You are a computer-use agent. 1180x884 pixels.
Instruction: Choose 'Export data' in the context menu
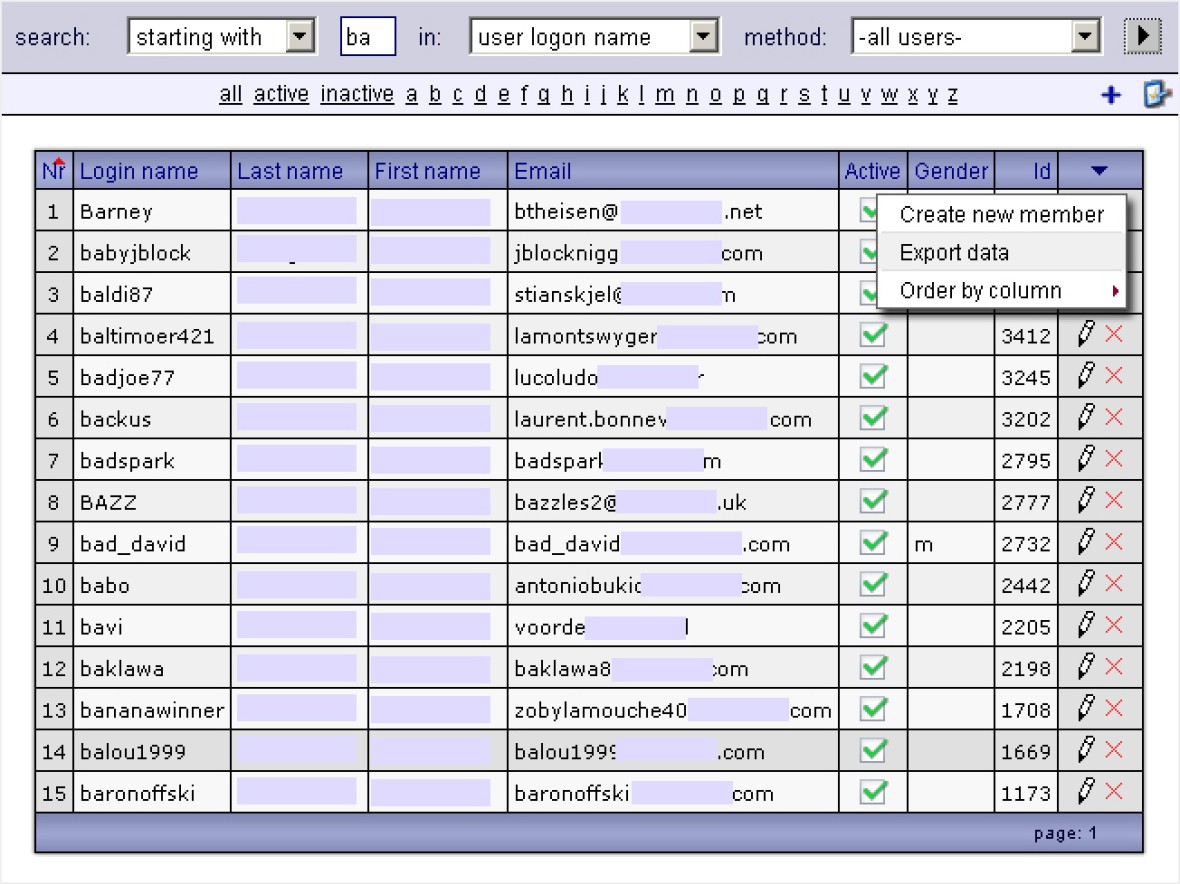(954, 253)
